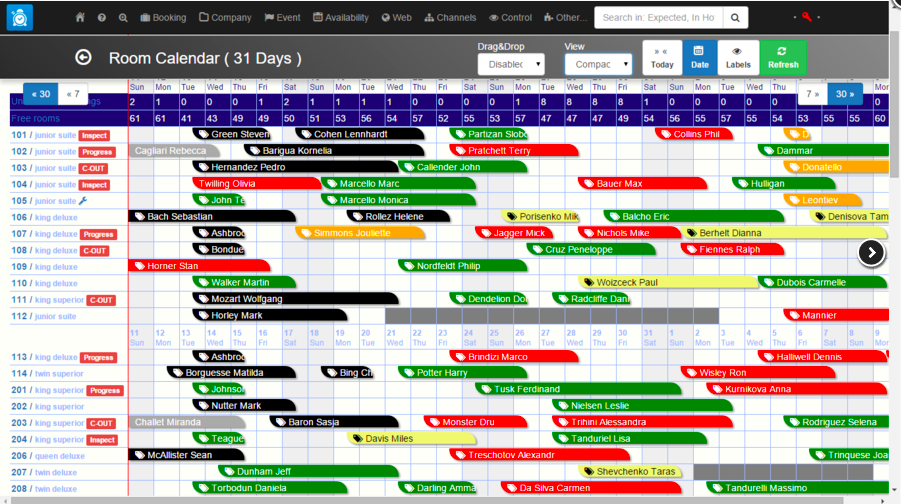
Task: Click the Date calendar button
Action: click(x=700, y=57)
